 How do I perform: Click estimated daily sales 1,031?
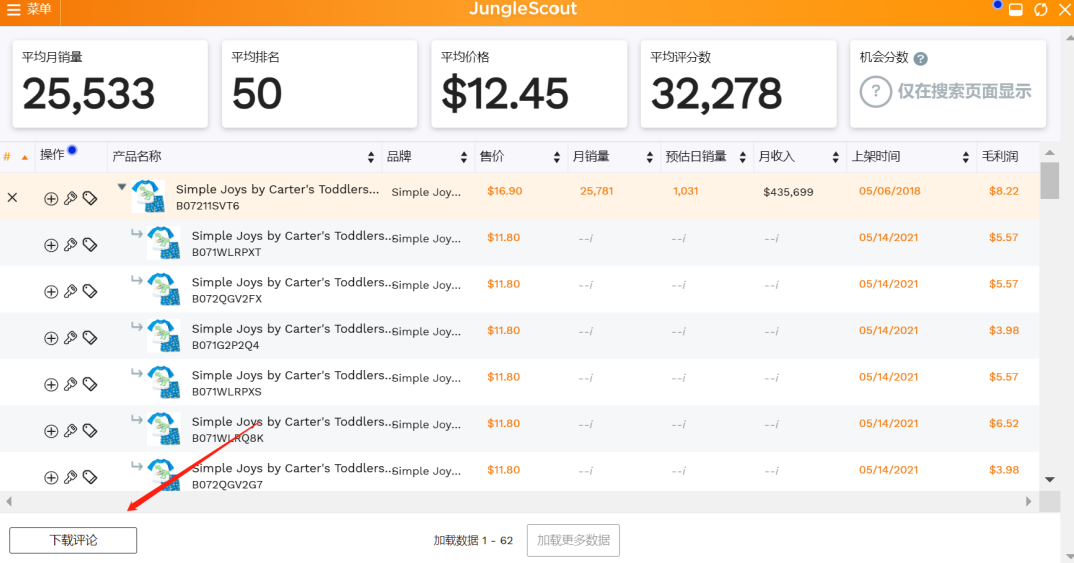(x=686, y=191)
